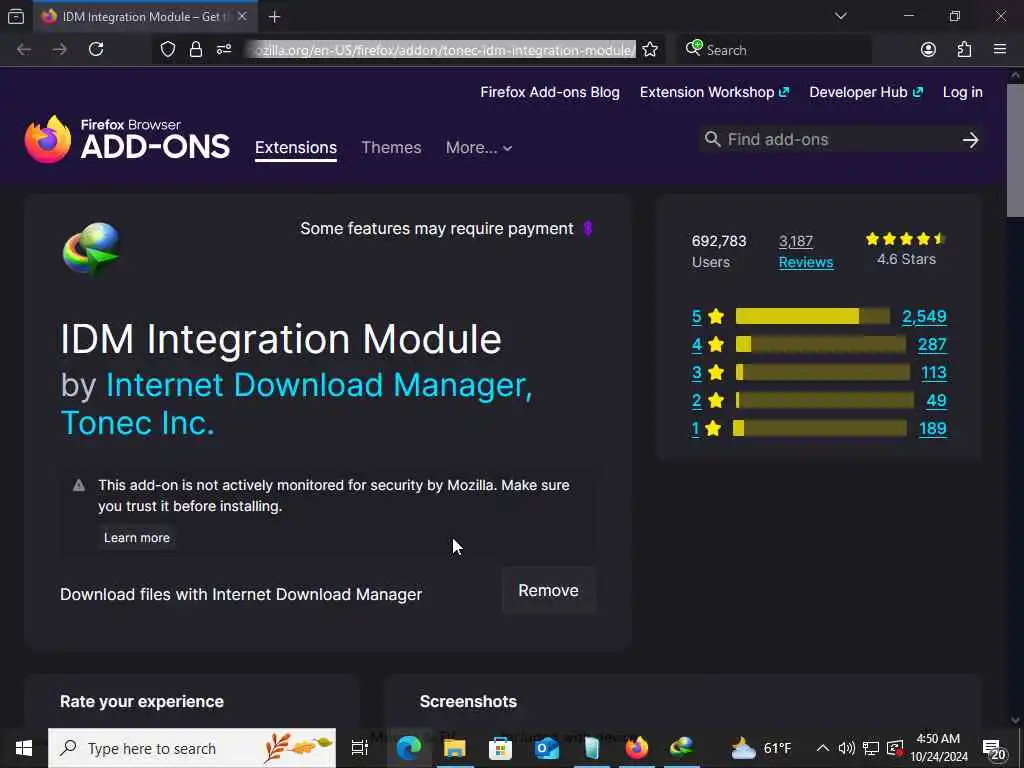Viewport: 1024px width, 768px height.
Task: Click the 5-star rating progress bar
Action: point(812,316)
